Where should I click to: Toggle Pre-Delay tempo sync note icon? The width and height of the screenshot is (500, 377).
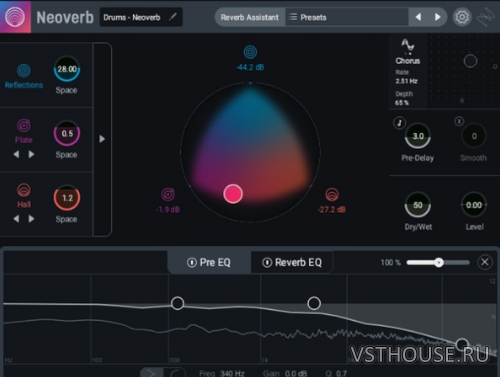click(x=399, y=123)
